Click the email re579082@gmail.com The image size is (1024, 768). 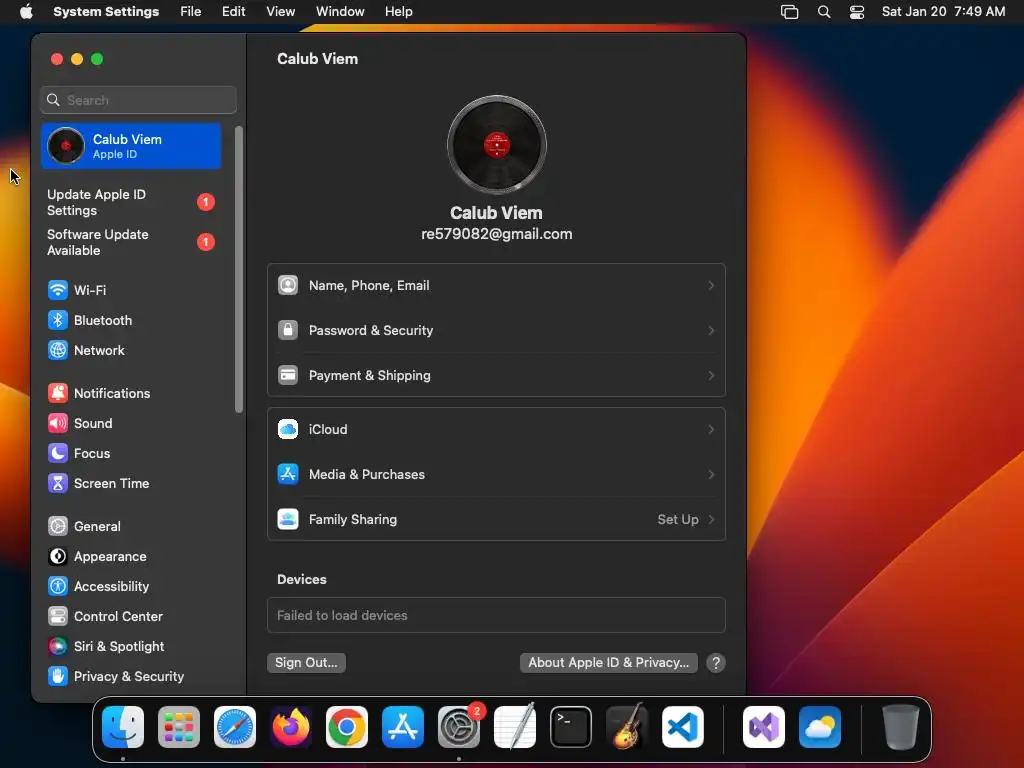pyautogui.click(x=496, y=234)
